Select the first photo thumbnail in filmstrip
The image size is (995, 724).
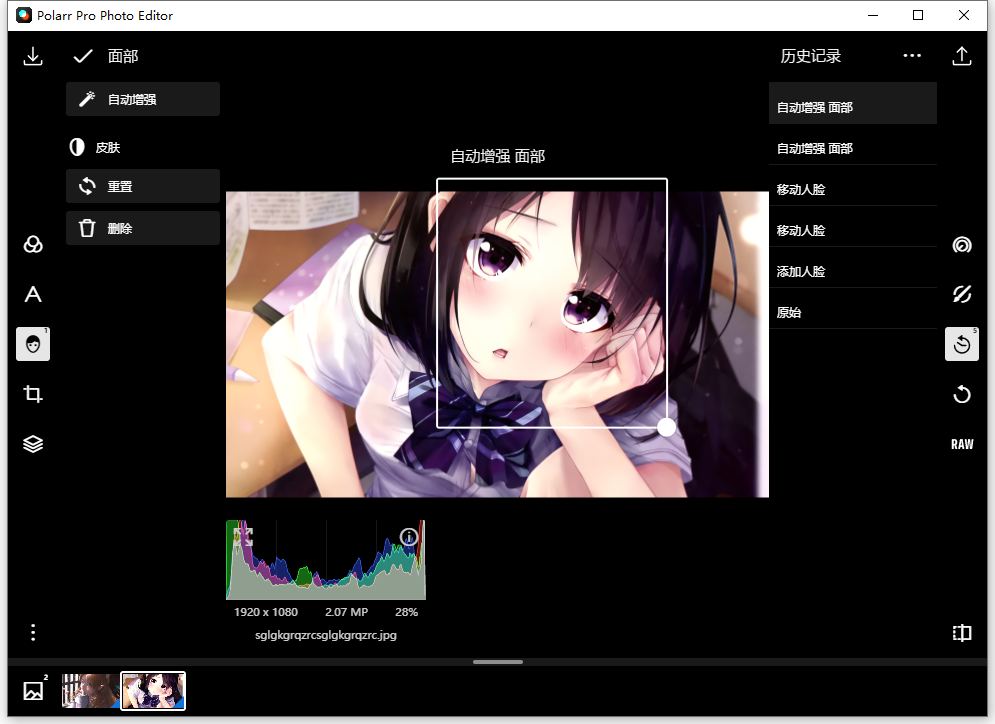[x=90, y=690]
